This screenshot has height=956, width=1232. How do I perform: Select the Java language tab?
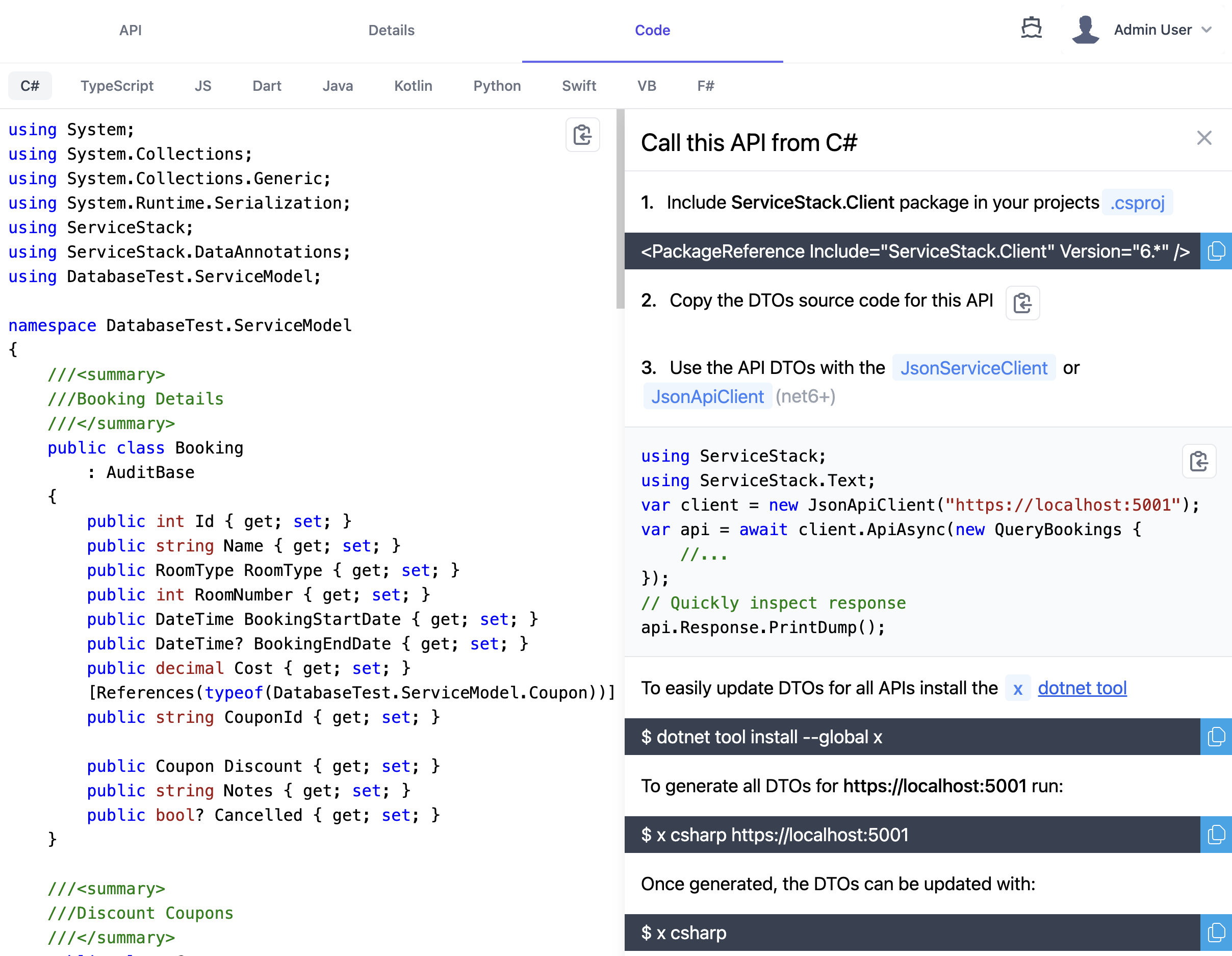[x=338, y=86]
